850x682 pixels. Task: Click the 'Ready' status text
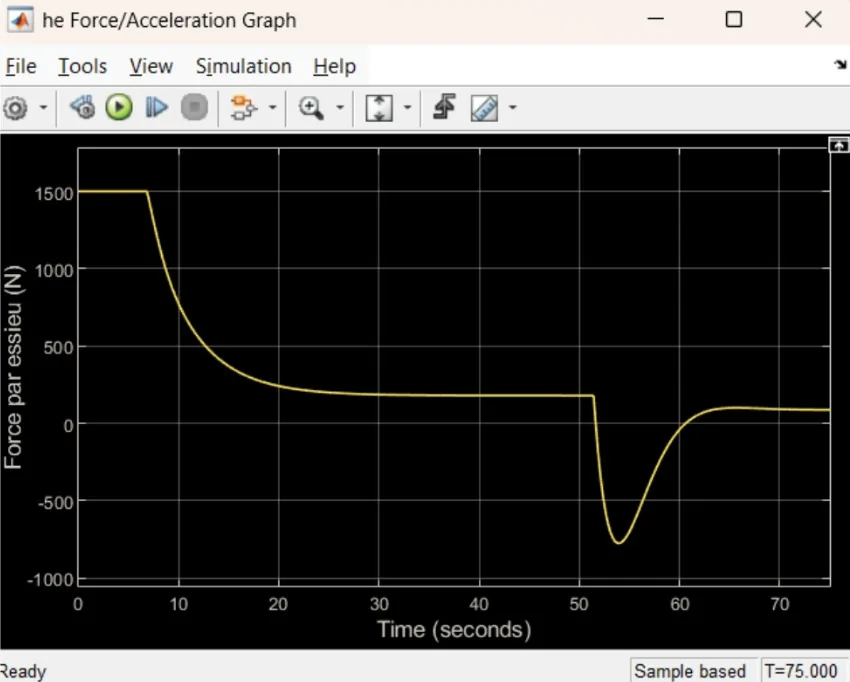(x=22, y=672)
